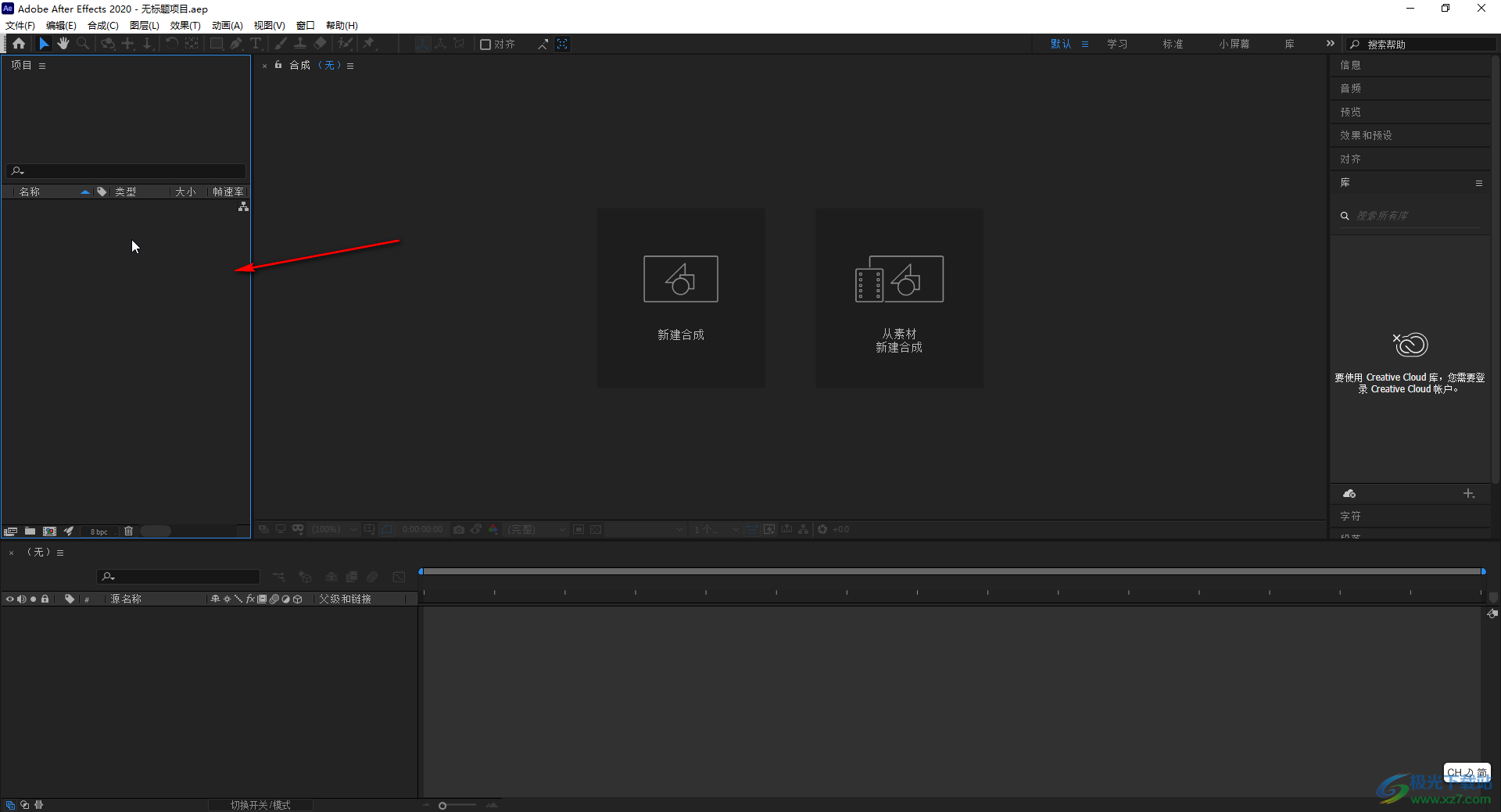This screenshot has height=812, width=1501.
Task: Go to the Home screen icon
Action: tap(19, 44)
